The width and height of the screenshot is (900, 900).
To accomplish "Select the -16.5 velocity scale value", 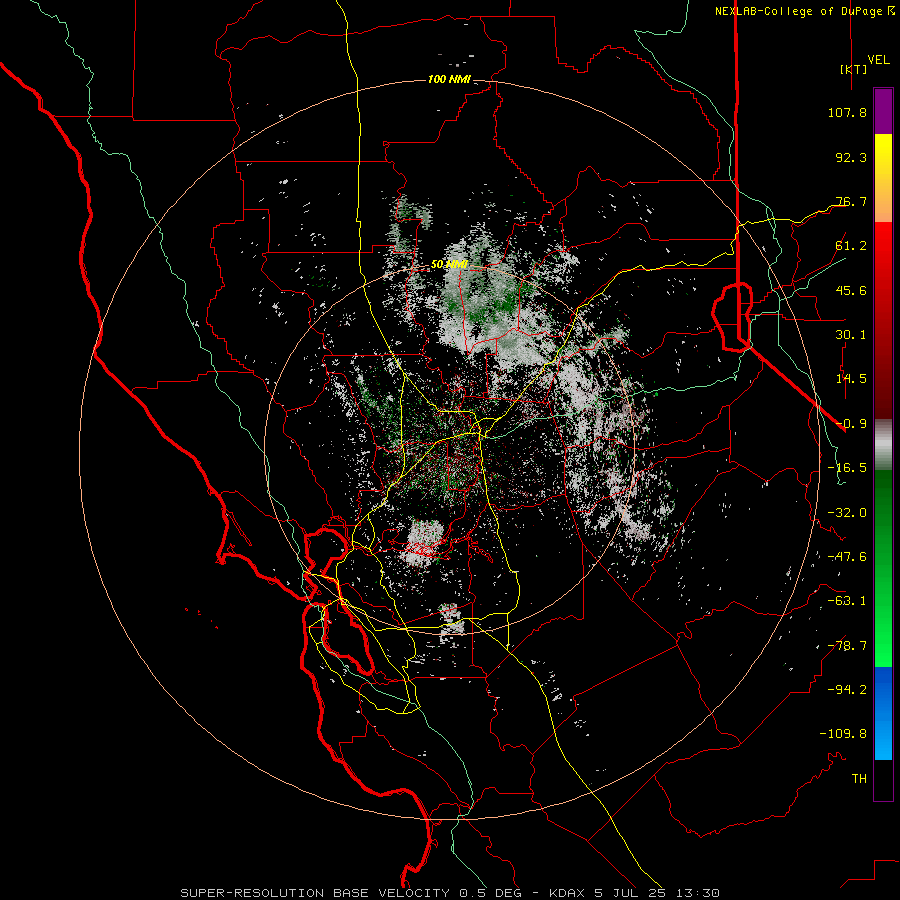I will click(847, 468).
